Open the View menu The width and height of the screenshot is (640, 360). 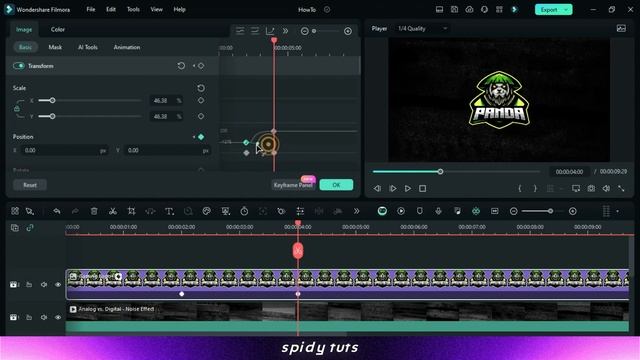[156, 9]
